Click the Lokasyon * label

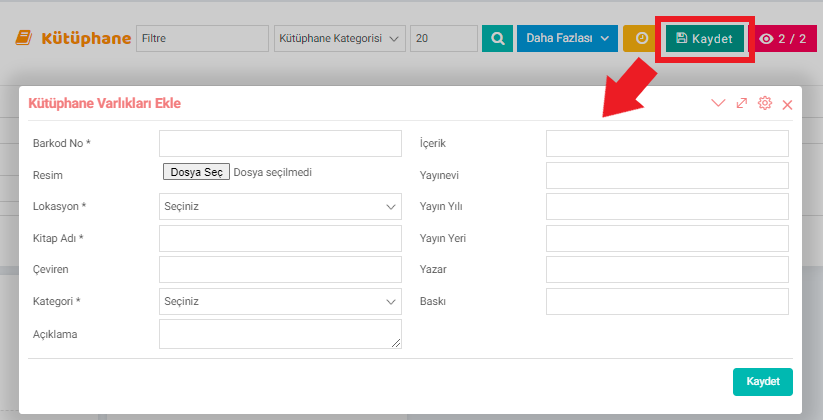(x=59, y=206)
